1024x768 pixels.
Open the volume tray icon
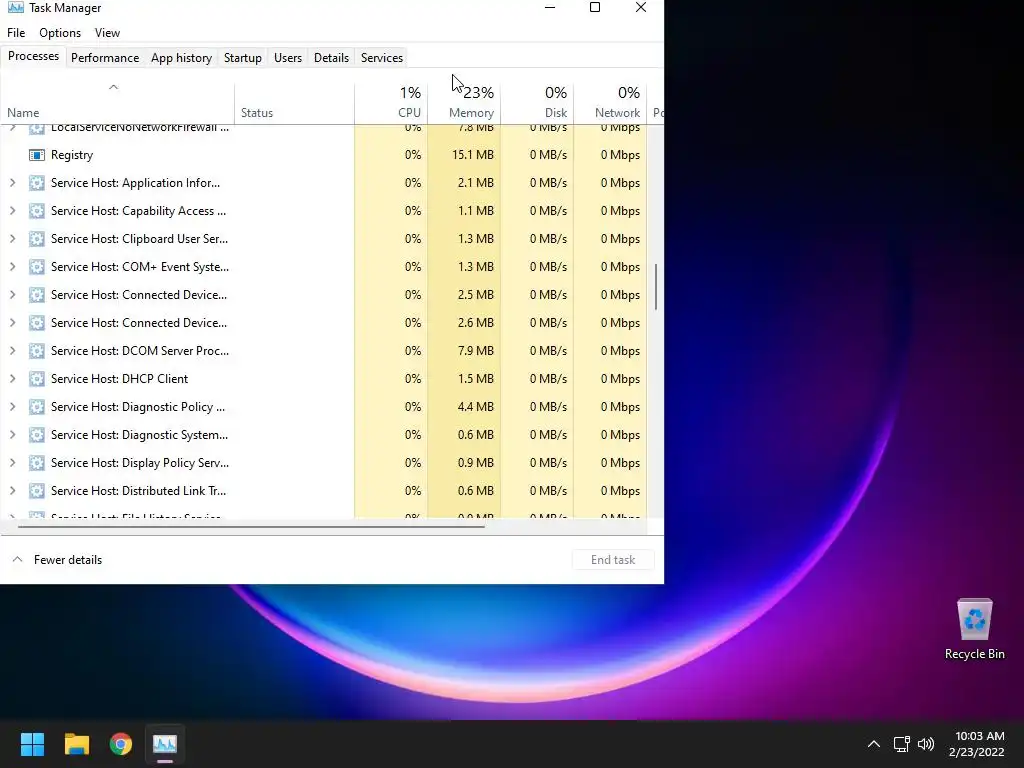click(x=926, y=744)
